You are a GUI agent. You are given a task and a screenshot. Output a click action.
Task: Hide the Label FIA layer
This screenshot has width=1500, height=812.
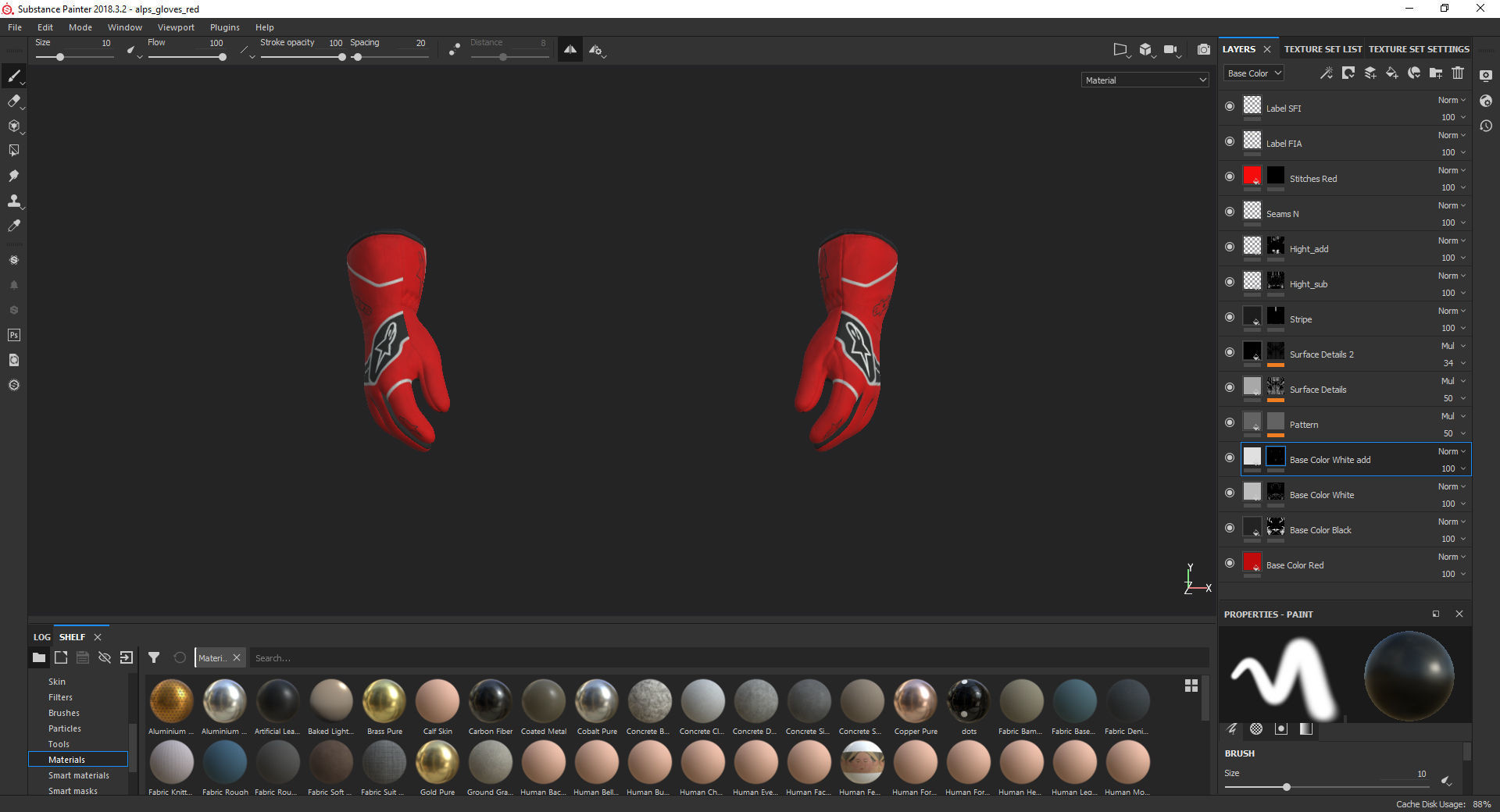click(1230, 141)
